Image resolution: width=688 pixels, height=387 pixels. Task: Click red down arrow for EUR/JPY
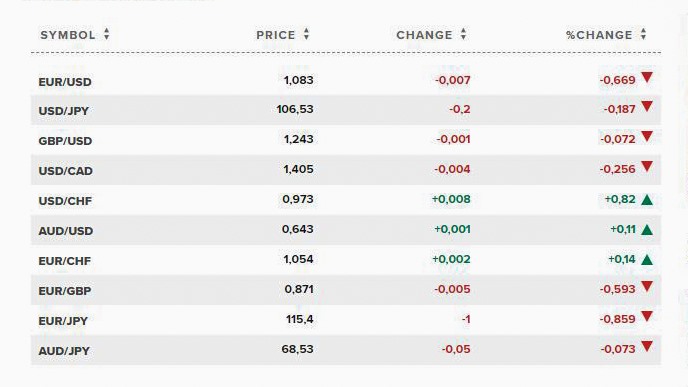point(647,316)
